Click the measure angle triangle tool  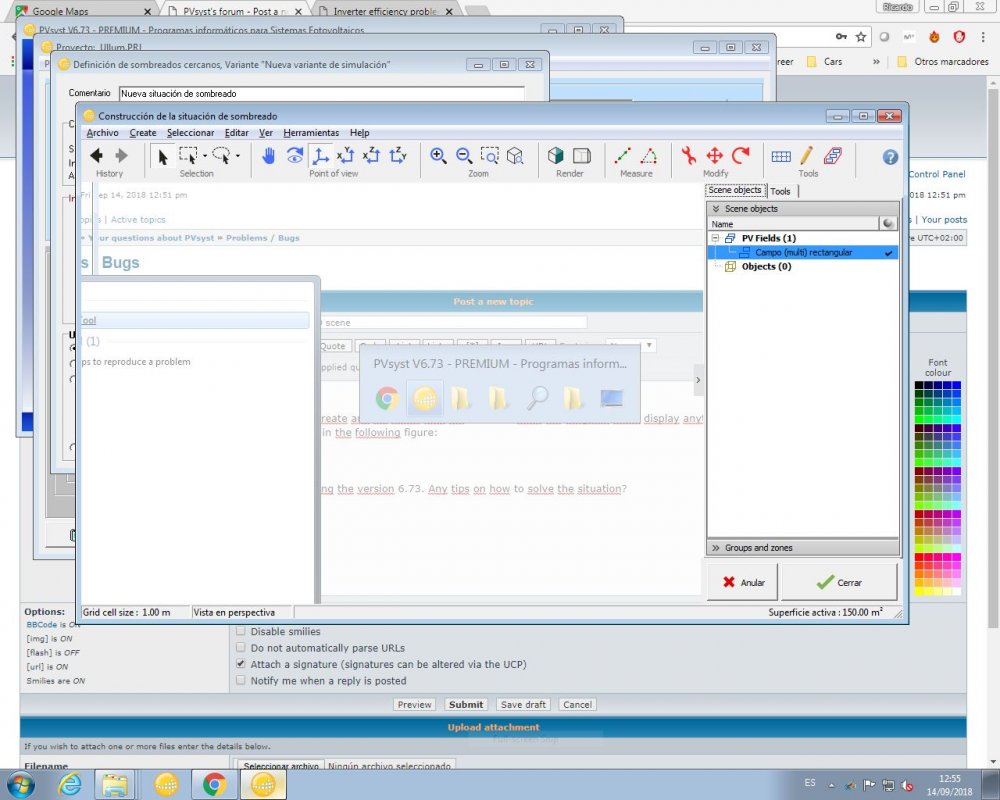pyautogui.click(x=648, y=155)
